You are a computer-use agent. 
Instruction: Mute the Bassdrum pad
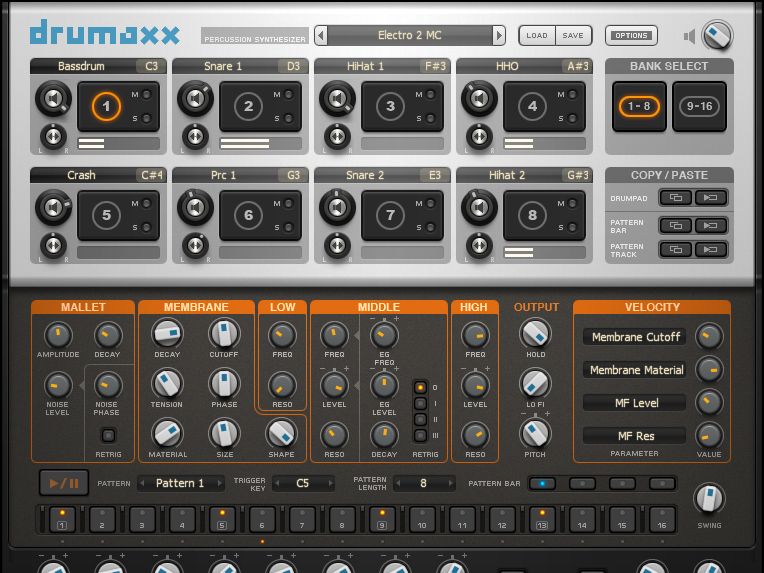(x=147, y=95)
